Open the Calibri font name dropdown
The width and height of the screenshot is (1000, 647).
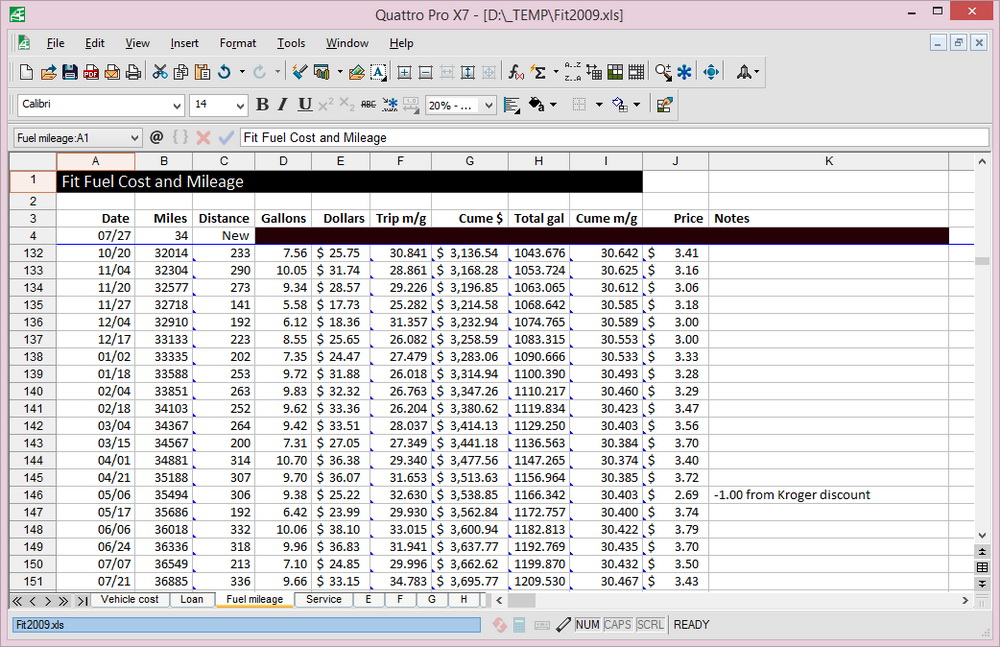[x=177, y=106]
